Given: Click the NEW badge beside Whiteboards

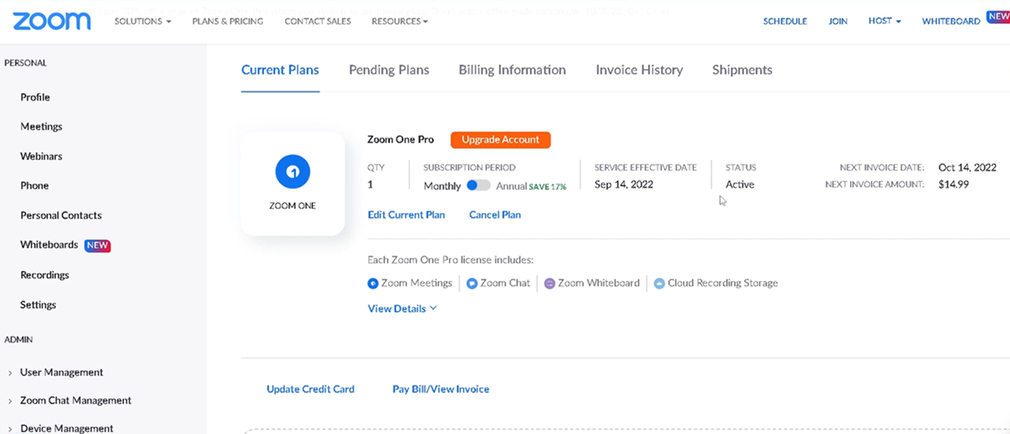Looking at the screenshot, I should (97, 245).
